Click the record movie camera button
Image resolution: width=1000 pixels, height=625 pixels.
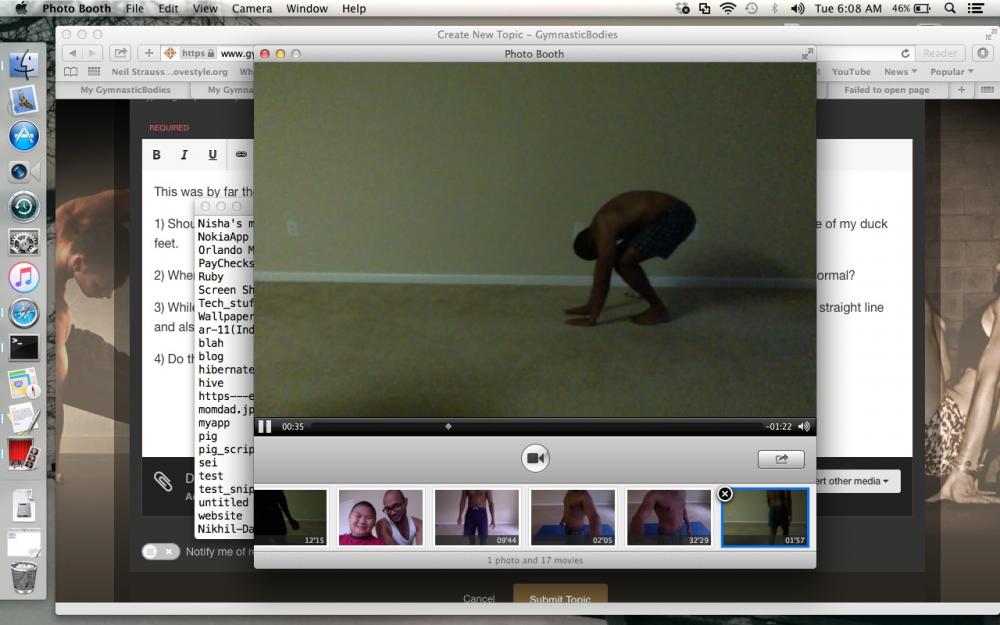tap(535, 458)
